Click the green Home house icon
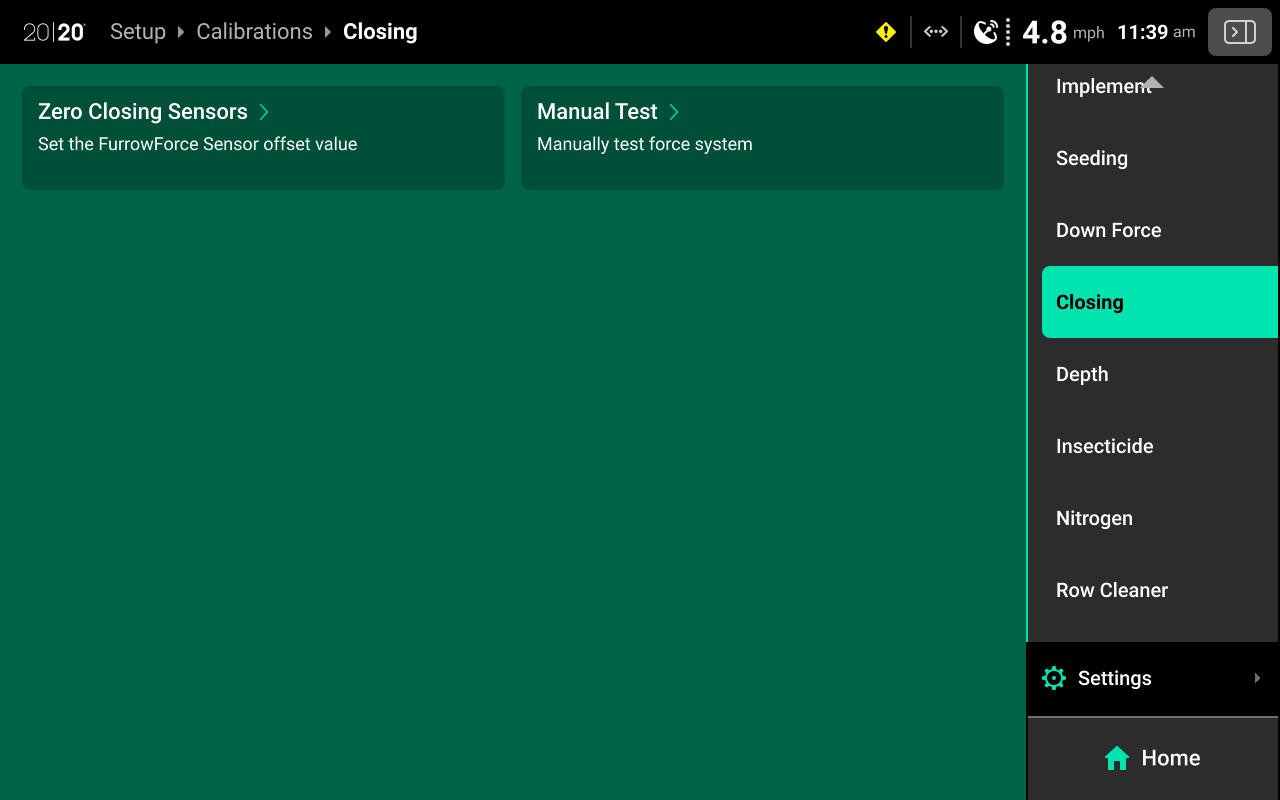Screen dimensions: 1280x800 [x=1117, y=758]
